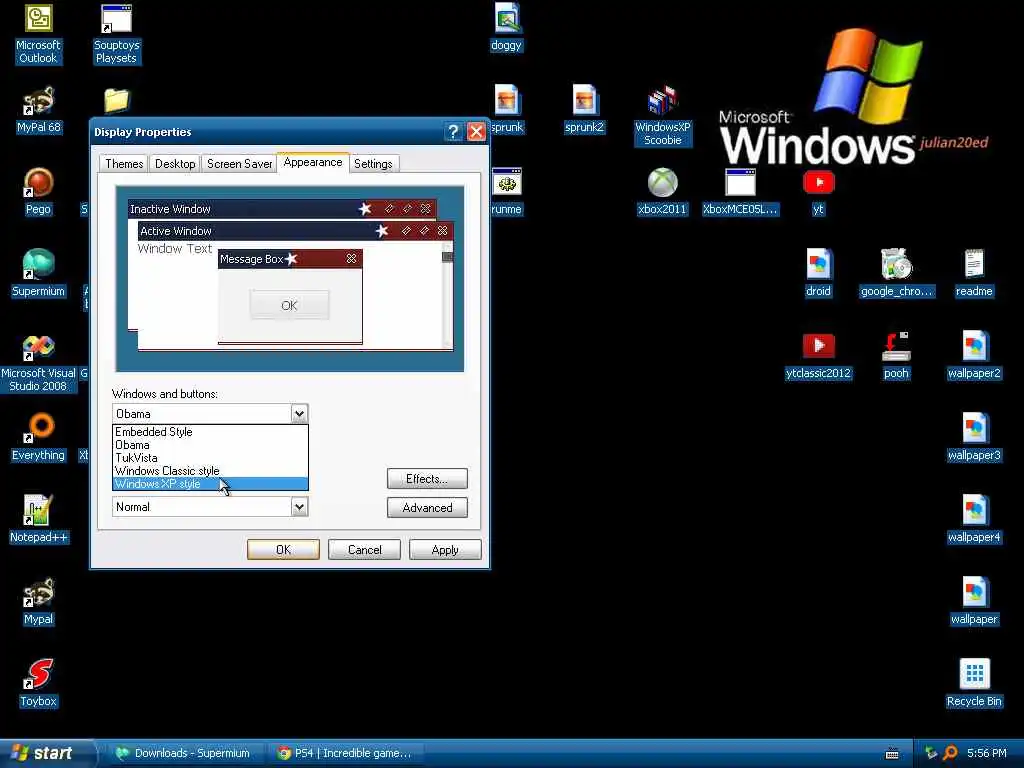This screenshot has height=768, width=1024.
Task: Open the Advanced appearance button
Action: pyautogui.click(x=427, y=507)
